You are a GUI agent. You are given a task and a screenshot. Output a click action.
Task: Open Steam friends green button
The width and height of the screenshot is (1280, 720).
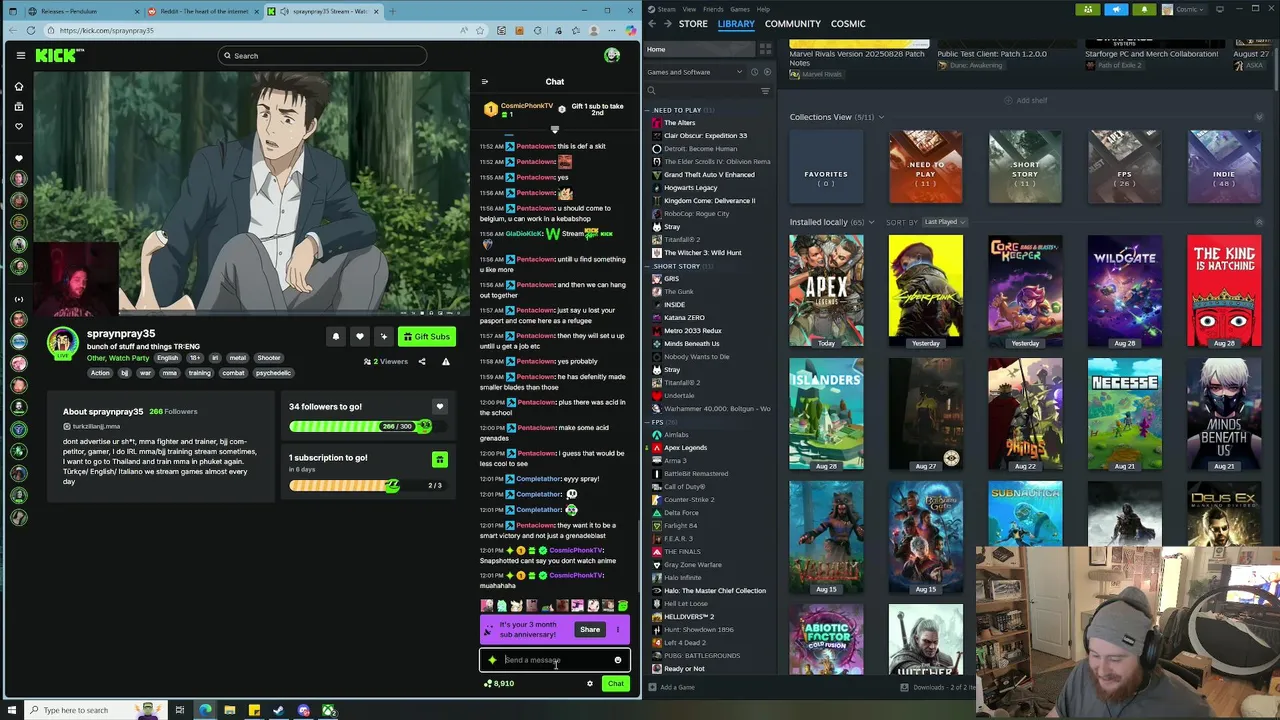1088,9
